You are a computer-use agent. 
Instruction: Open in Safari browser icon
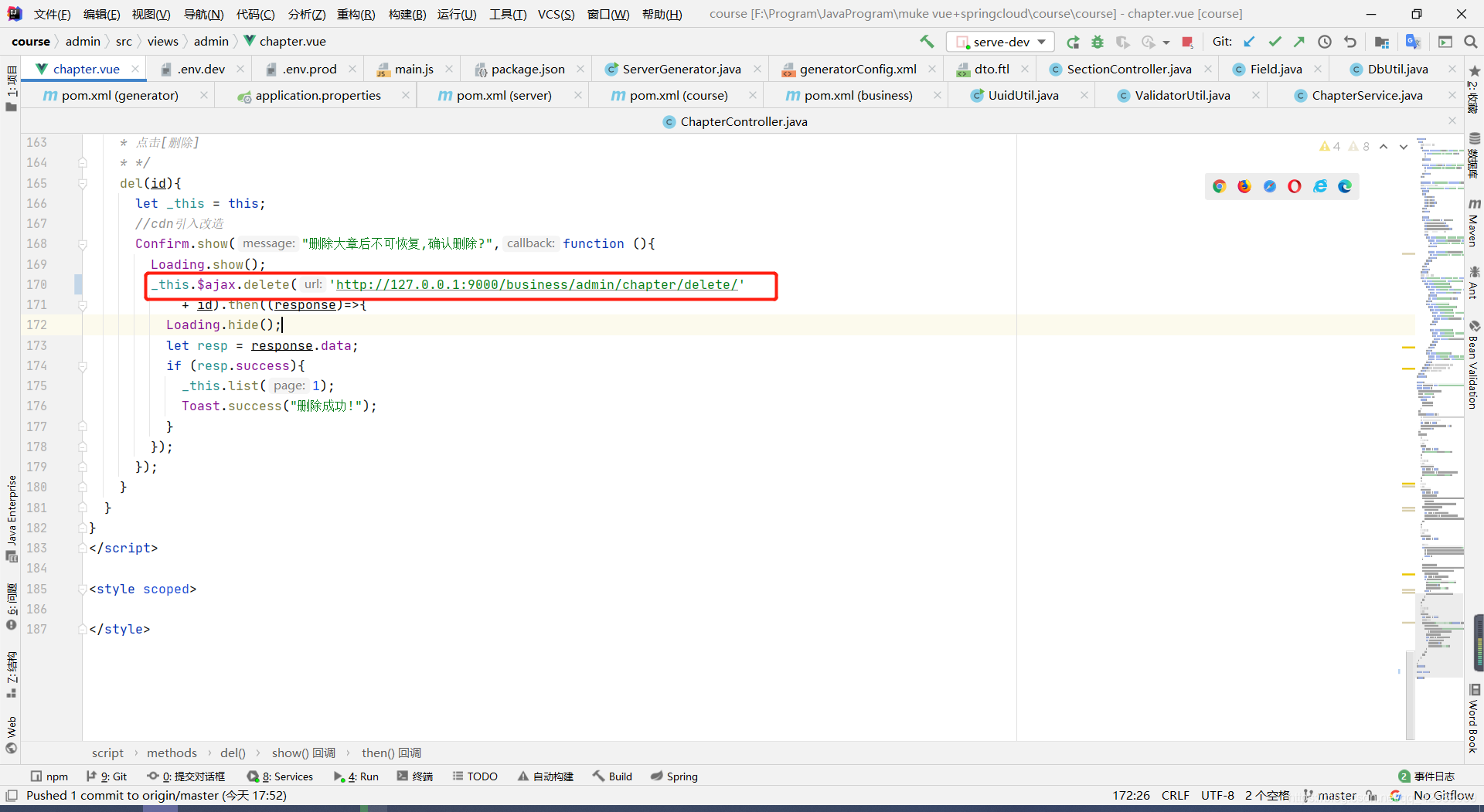point(1270,186)
